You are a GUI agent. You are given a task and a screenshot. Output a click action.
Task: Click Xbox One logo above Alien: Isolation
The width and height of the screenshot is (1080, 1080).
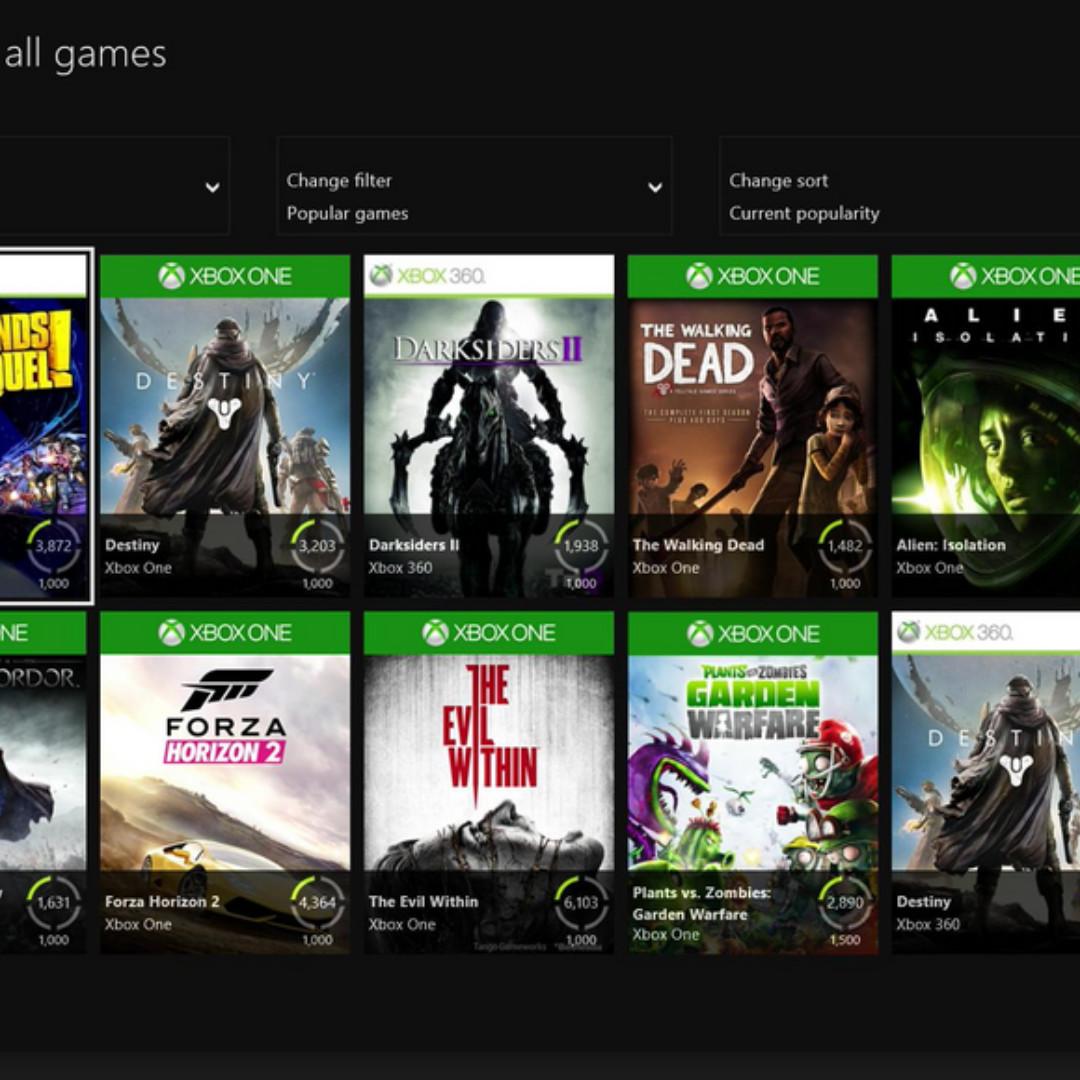(1015, 276)
